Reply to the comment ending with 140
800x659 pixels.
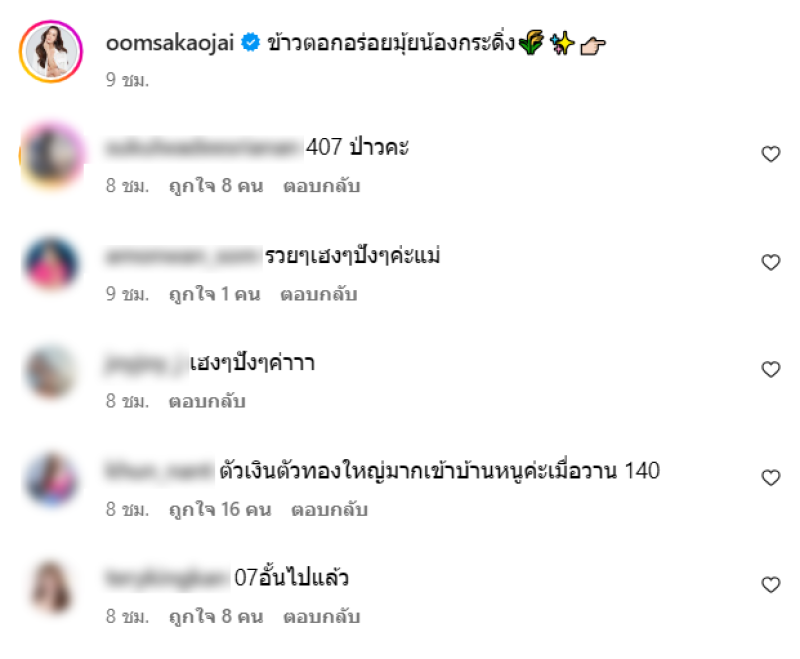(x=329, y=509)
